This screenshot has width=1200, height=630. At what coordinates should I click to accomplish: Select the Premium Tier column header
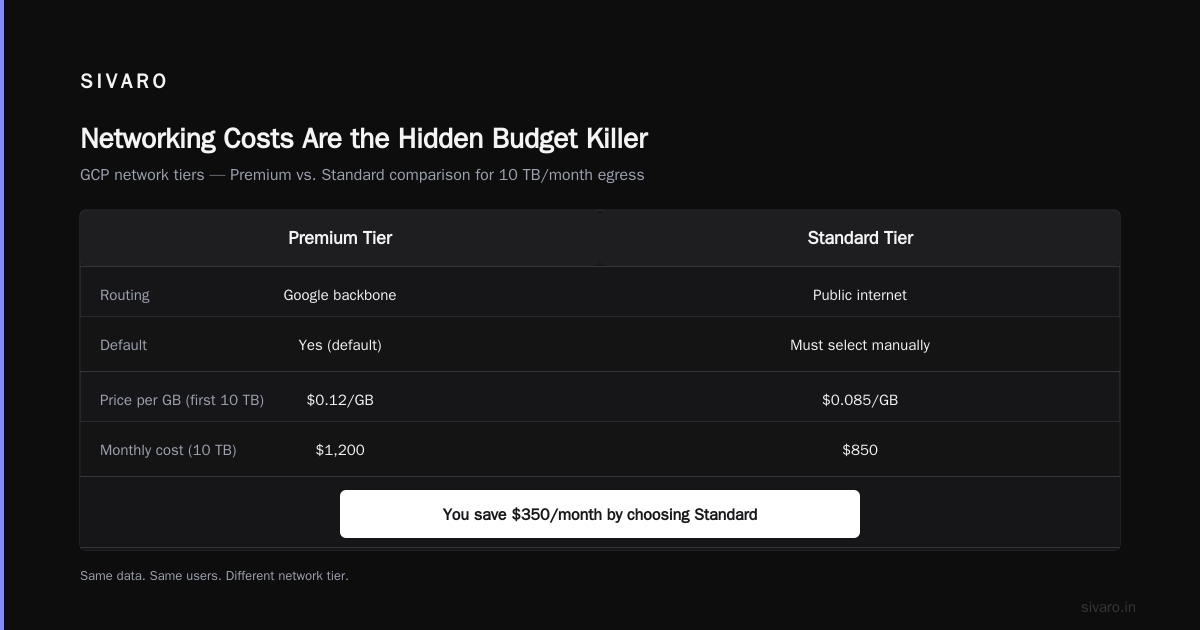(x=340, y=238)
